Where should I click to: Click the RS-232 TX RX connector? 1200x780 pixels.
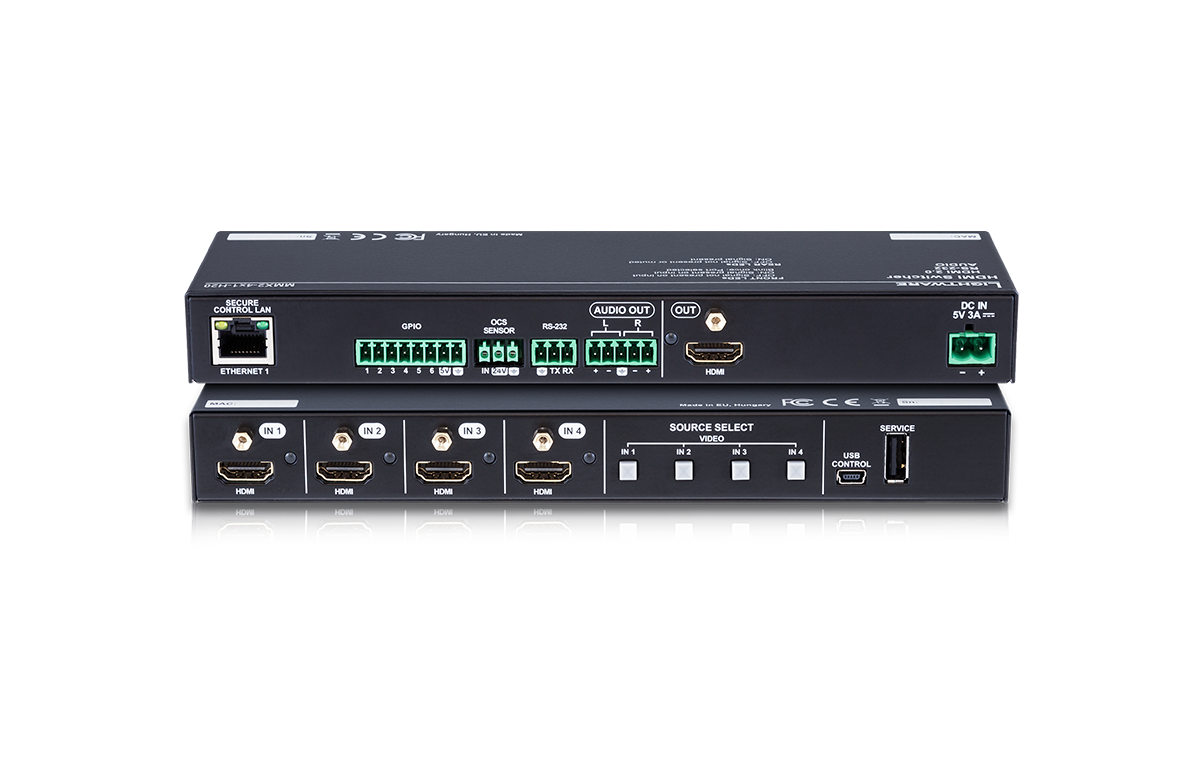[x=555, y=350]
